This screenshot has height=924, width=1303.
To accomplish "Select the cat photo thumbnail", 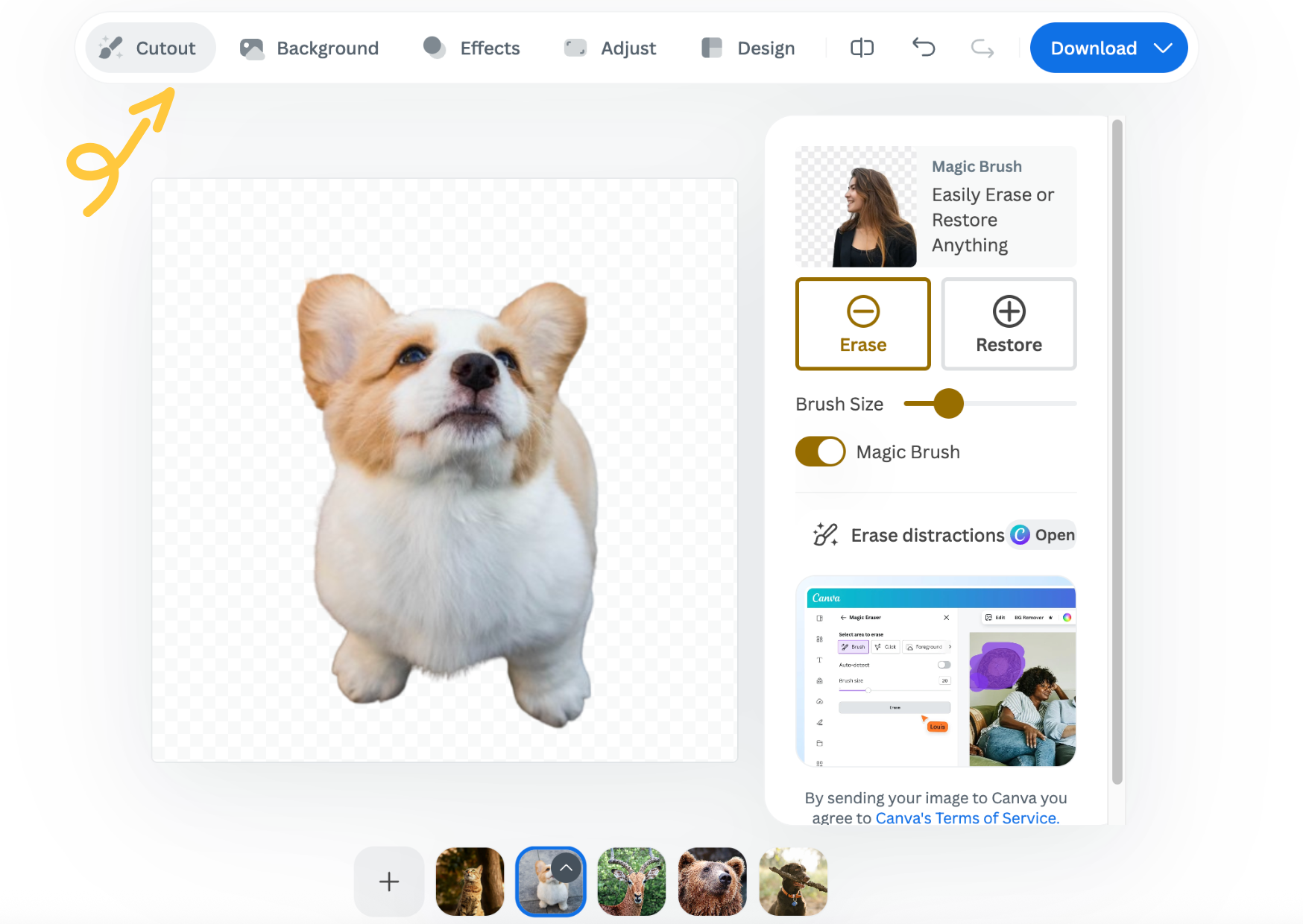I will (470, 882).
